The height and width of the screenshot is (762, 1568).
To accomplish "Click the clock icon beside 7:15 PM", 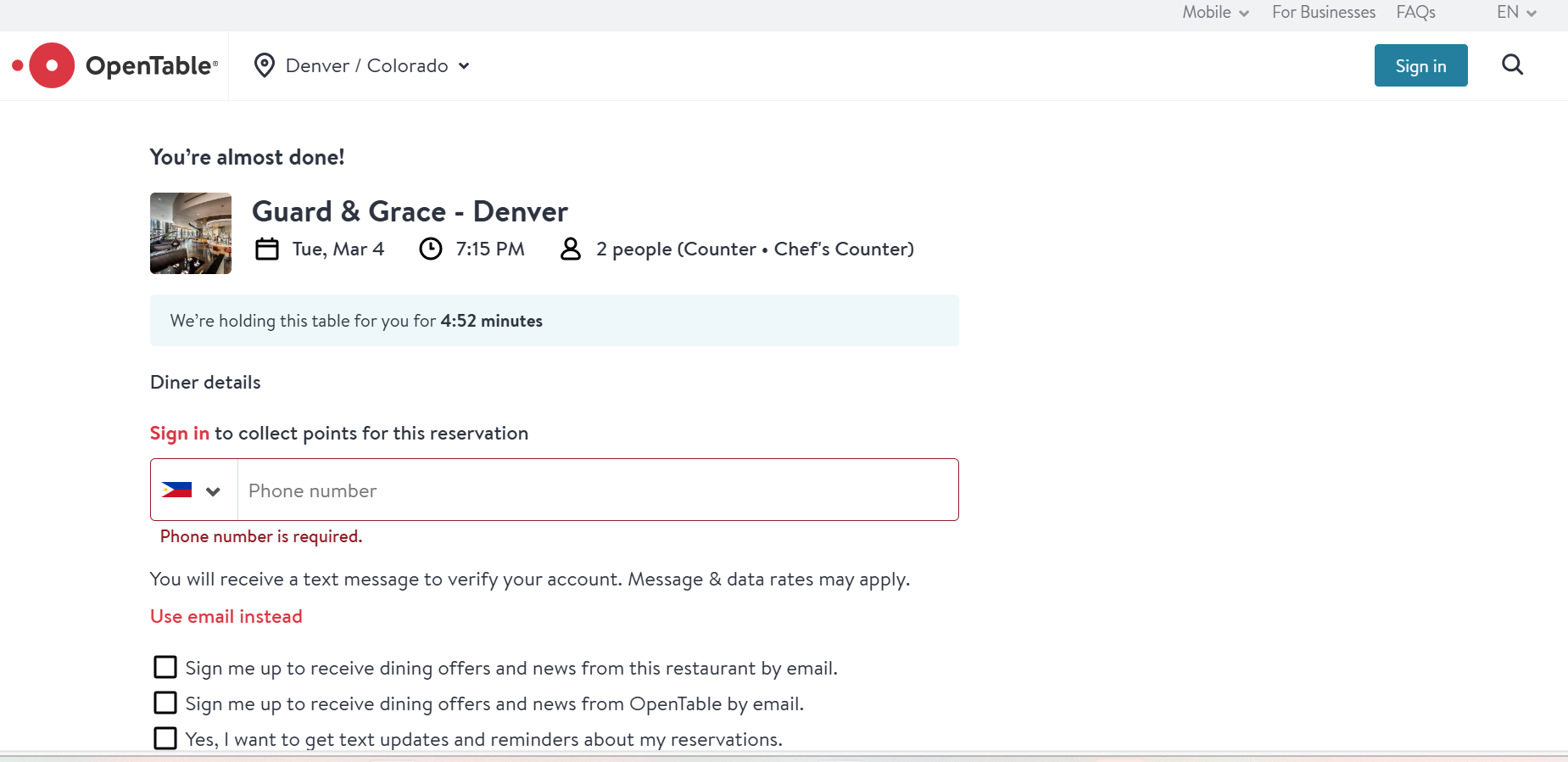I will pos(431,249).
